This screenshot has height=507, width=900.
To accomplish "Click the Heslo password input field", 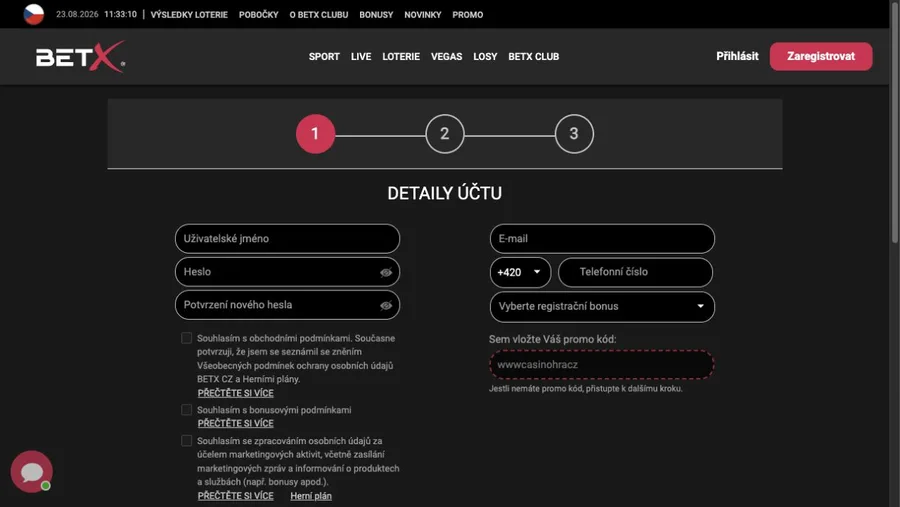I will 287,272.
